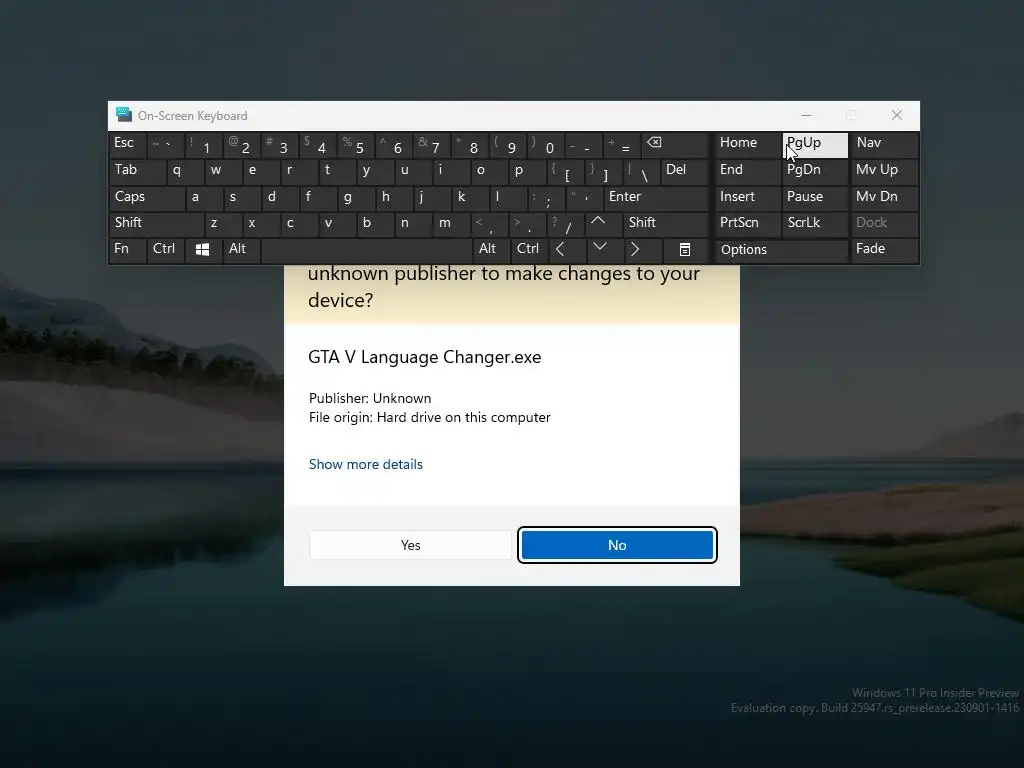Click the Insert key

pyautogui.click(x=748, y=197)
